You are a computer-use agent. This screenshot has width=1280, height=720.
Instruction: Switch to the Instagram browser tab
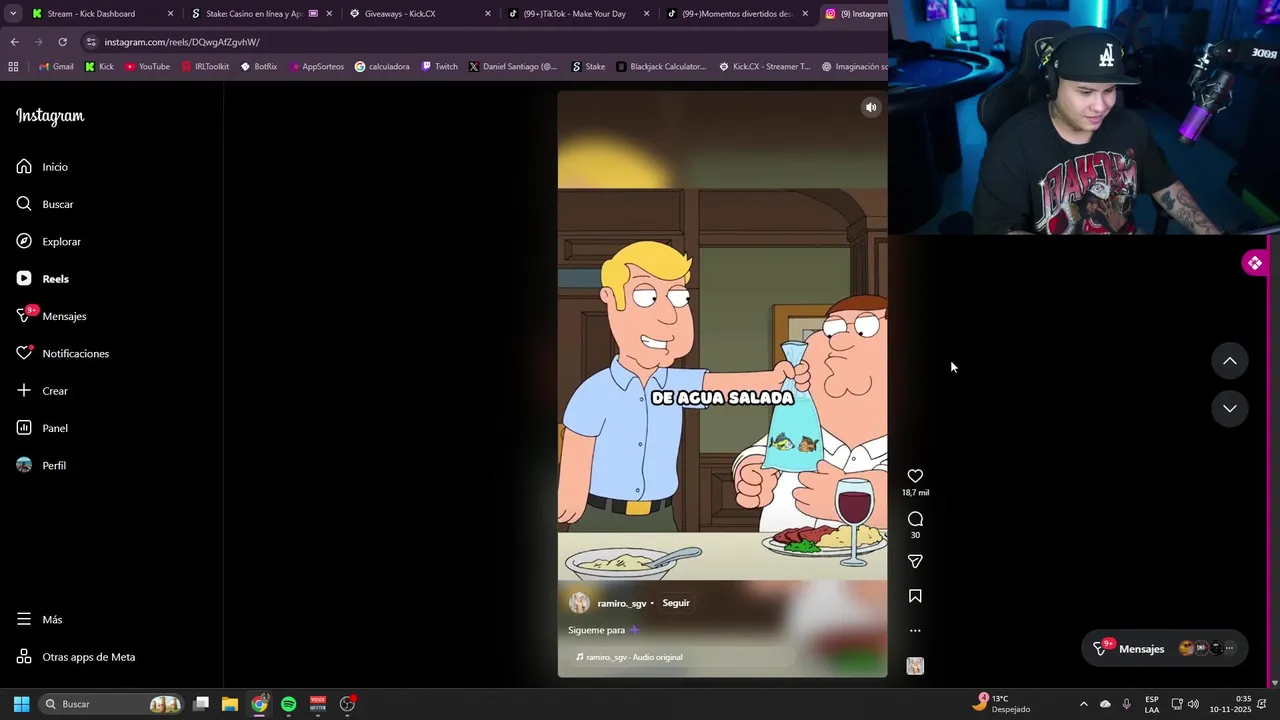[x=855, y=14]
